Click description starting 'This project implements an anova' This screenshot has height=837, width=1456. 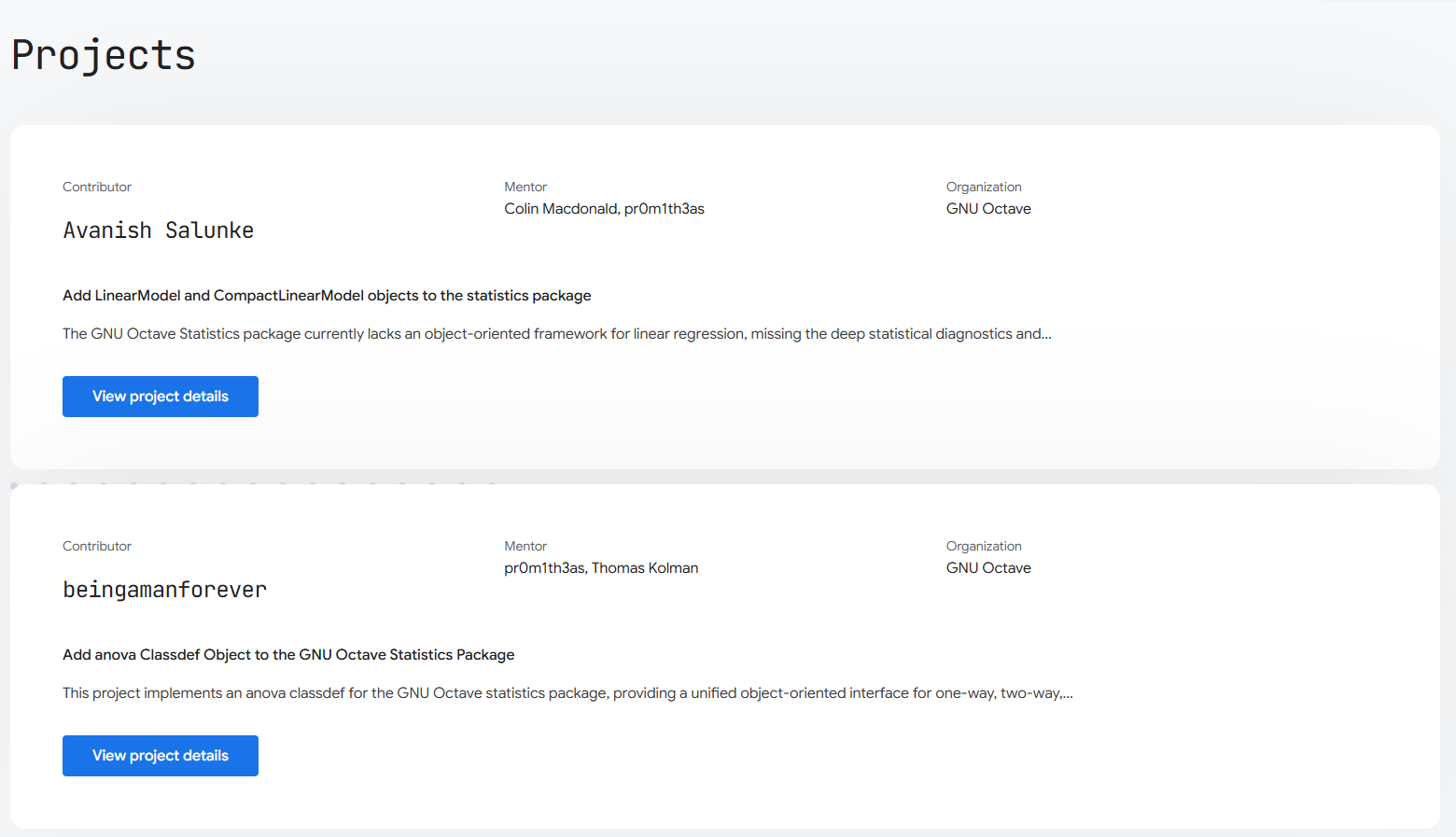point(567,693)
